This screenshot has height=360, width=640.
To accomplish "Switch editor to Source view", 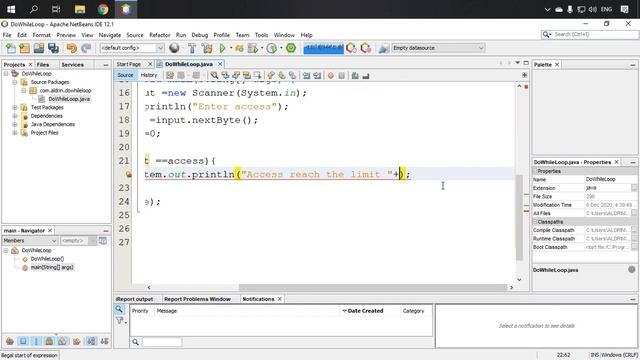I will point(125,75).
